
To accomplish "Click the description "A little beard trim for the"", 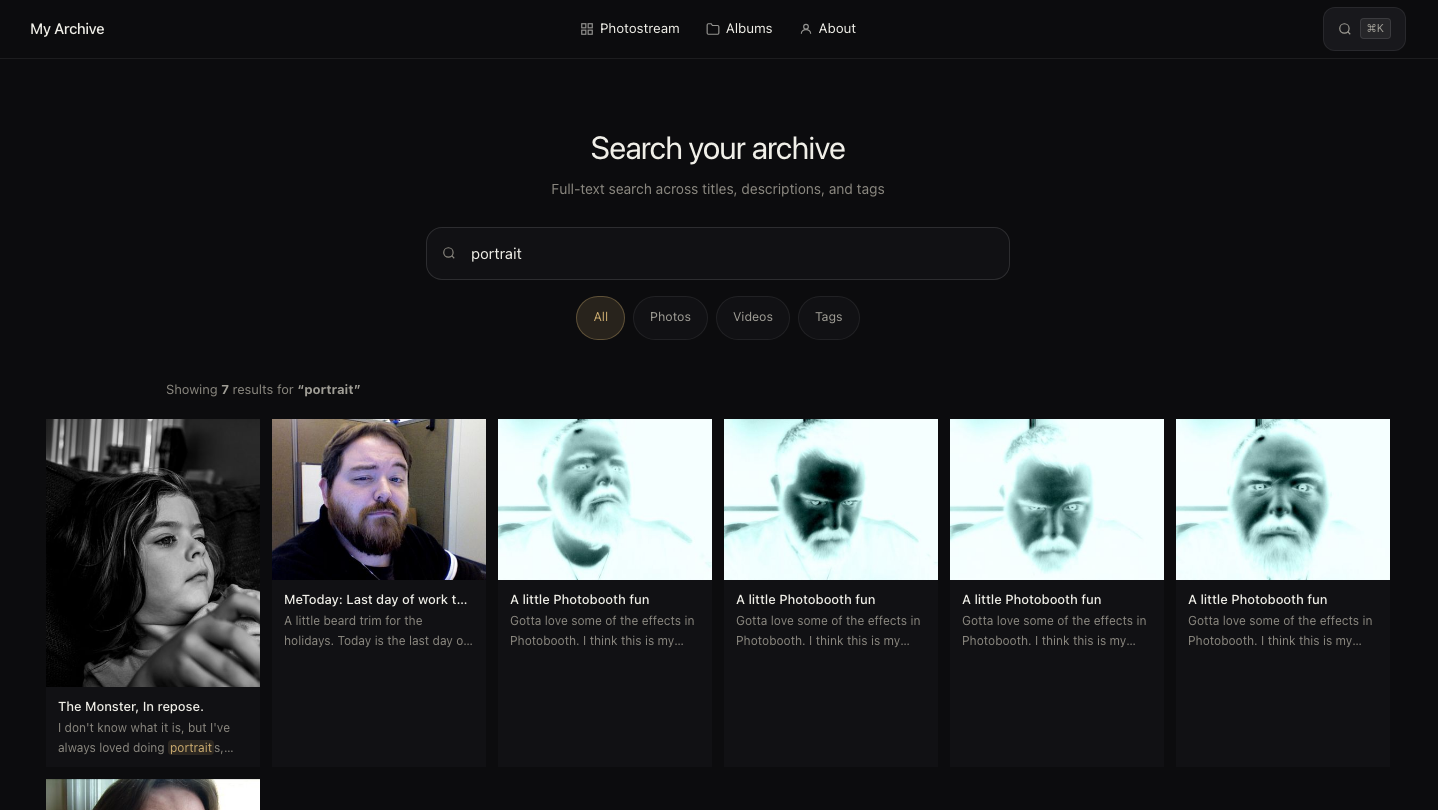I will [x=353, y=621].
